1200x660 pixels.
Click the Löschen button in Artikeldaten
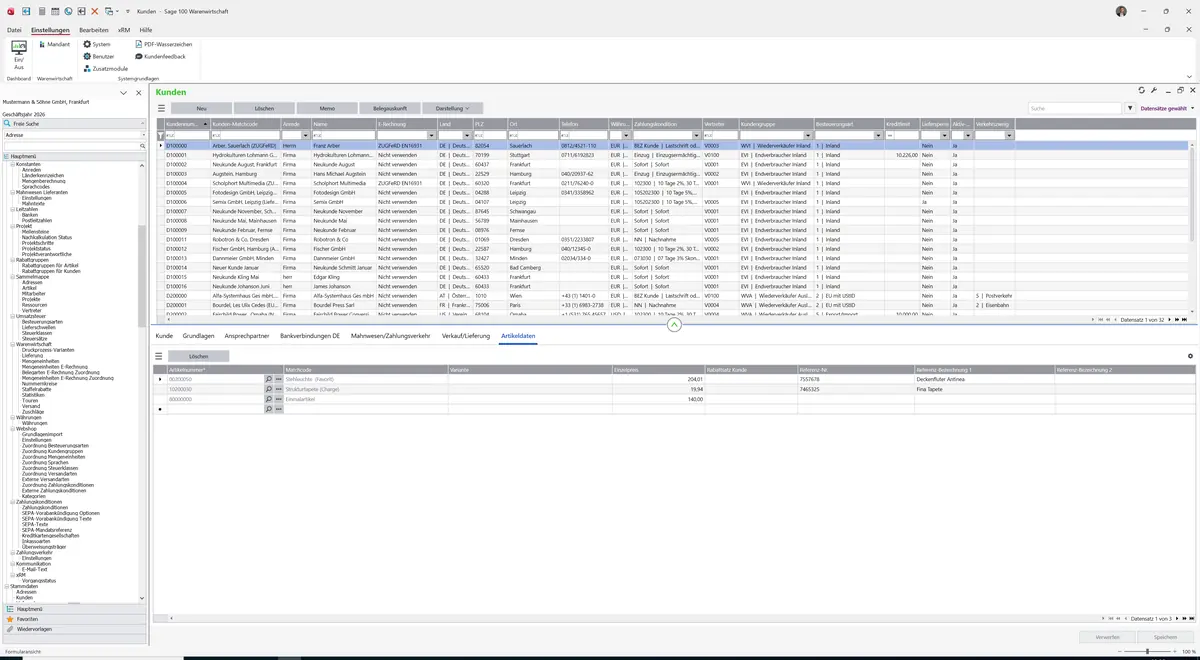click(x=199, y=356)
